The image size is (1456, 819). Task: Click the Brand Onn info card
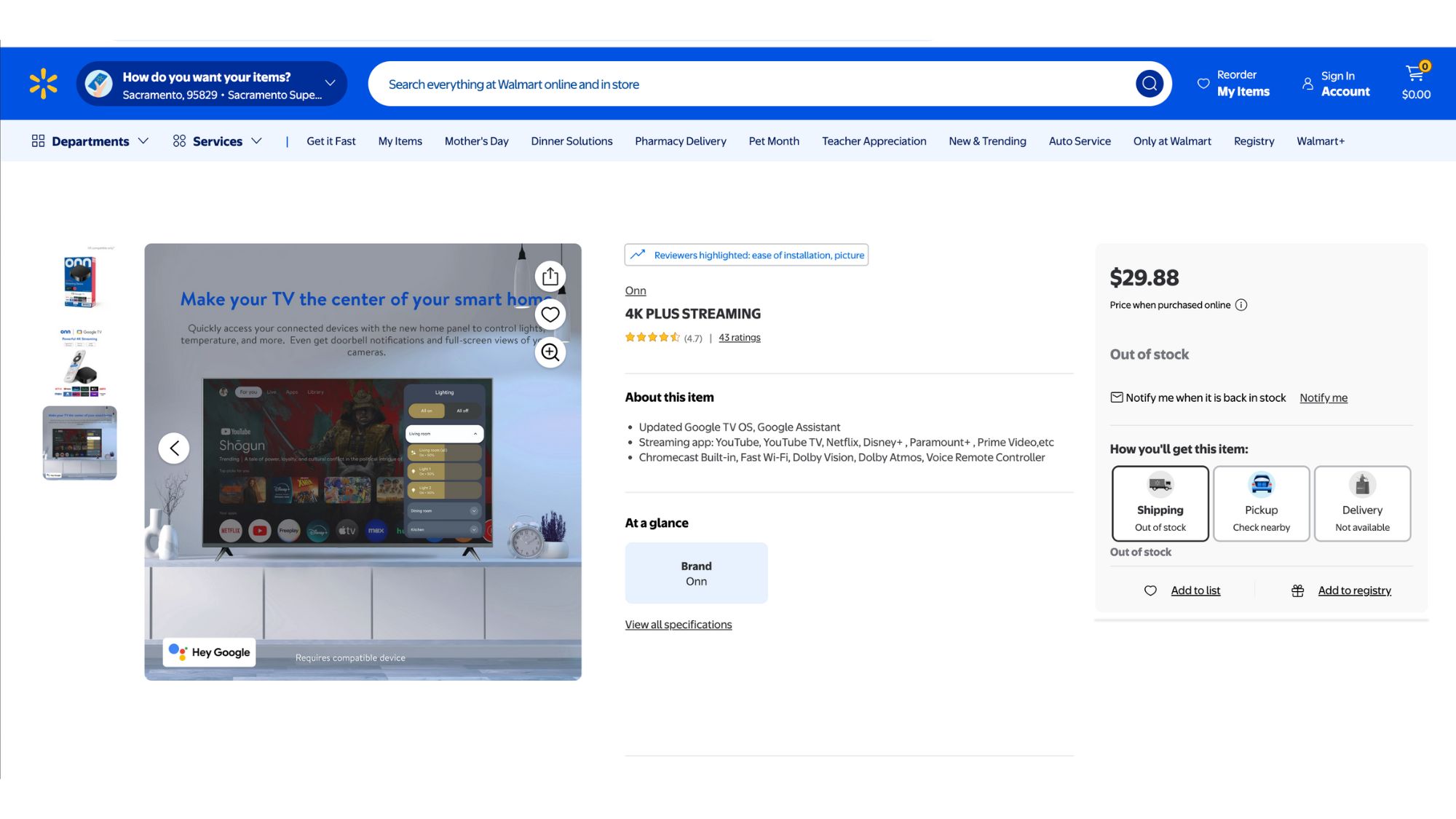[696, 573]
